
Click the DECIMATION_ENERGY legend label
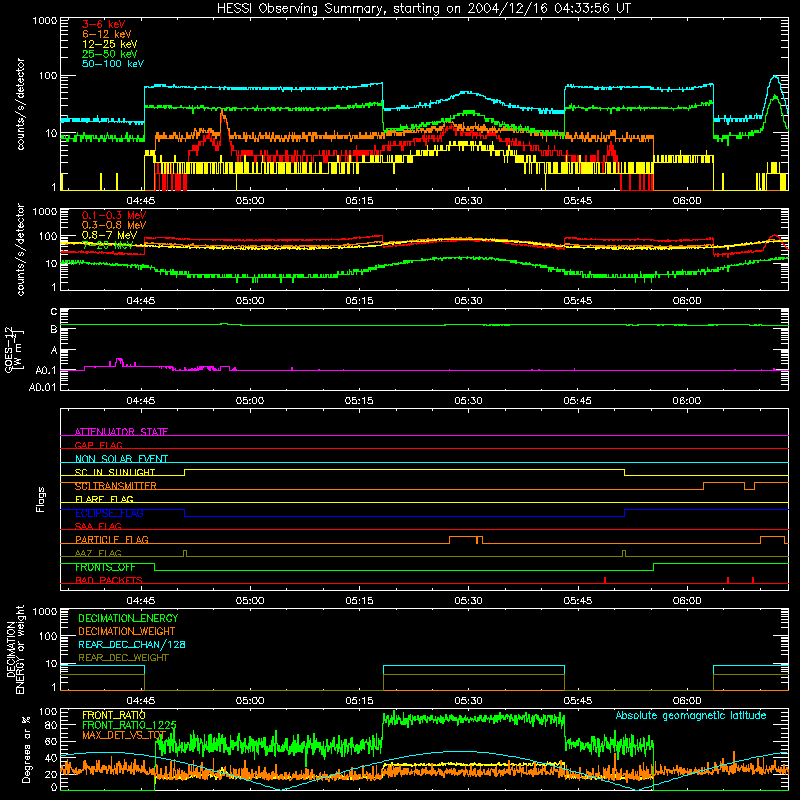128,618
